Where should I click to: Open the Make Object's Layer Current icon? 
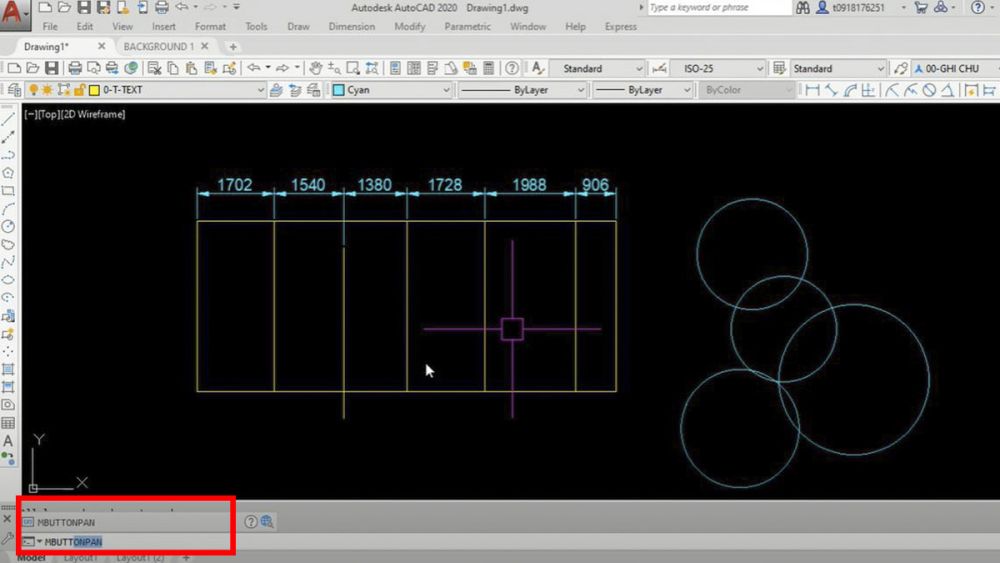click(276, 91)
